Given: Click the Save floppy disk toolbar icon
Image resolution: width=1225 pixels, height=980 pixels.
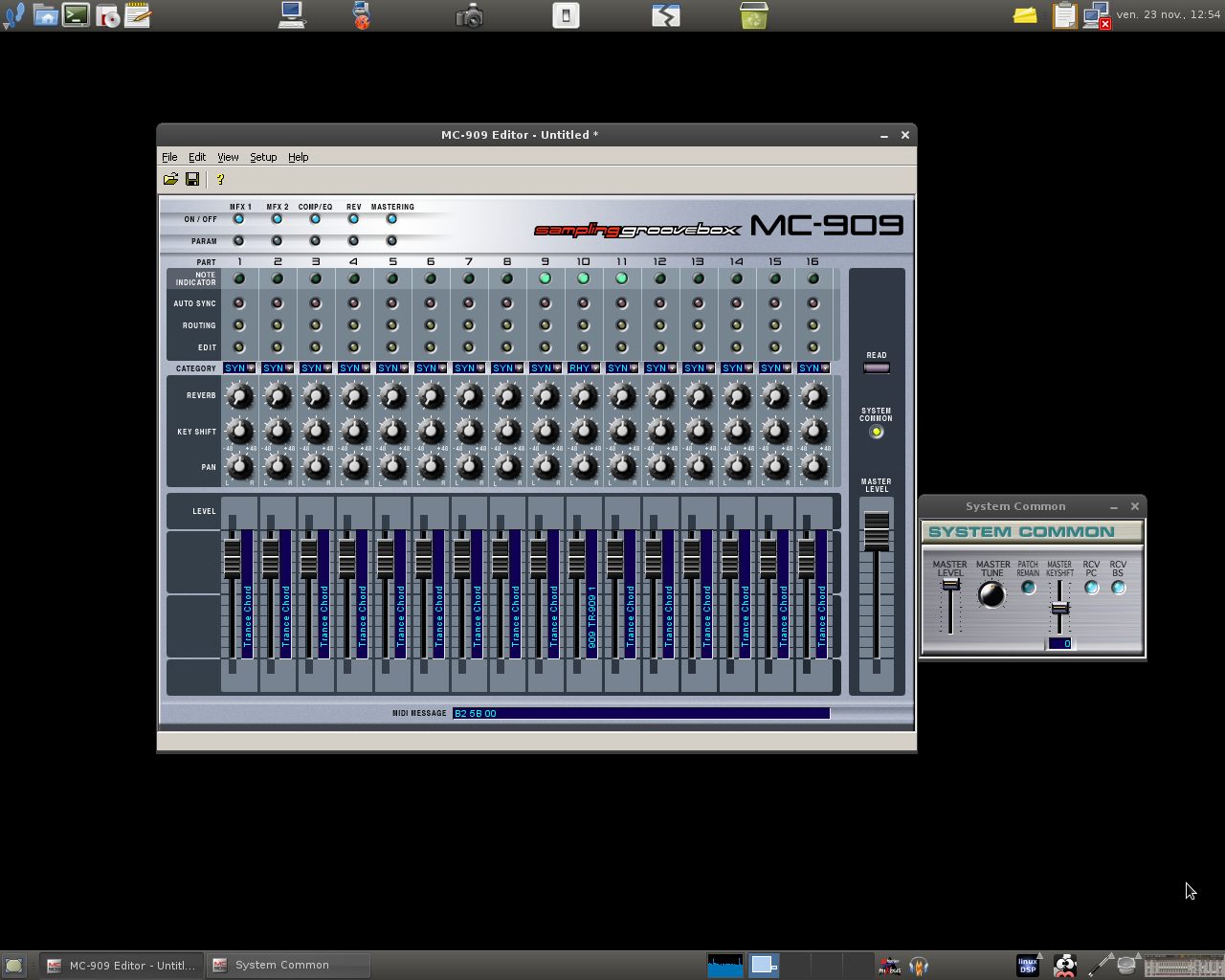Looking at the screenshot, I should [192, 179].
